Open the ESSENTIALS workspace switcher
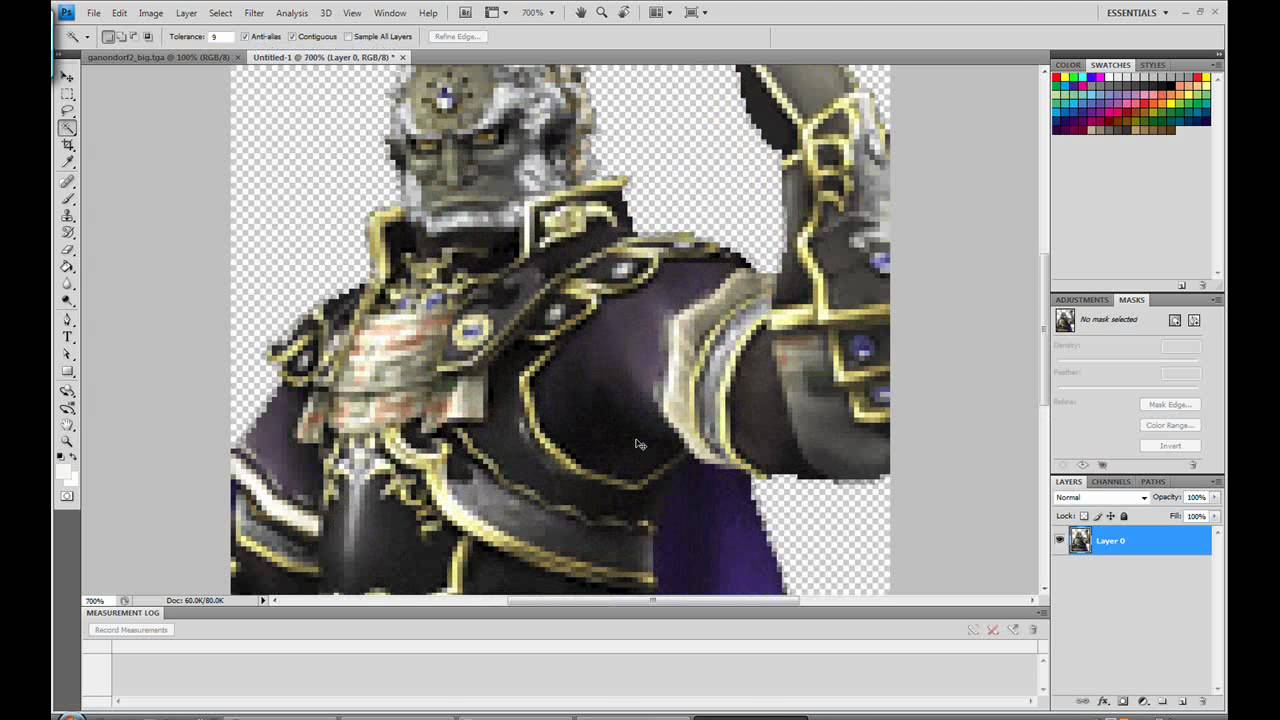This screenshot has width=1280, height=720. tap(1138, 13)
